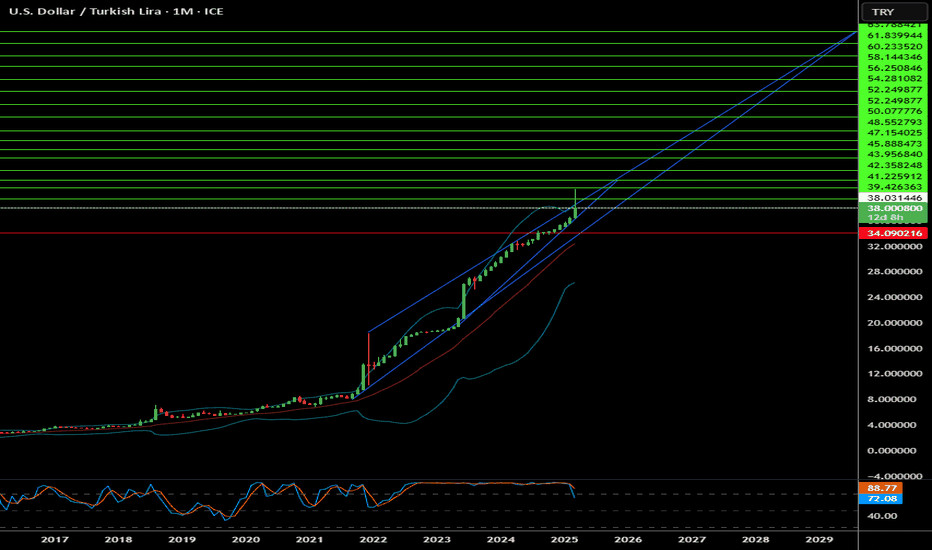Select the tall red candle wick near 2022
The height and width of the screenshot is (550, 932).
tap(369, 350)
